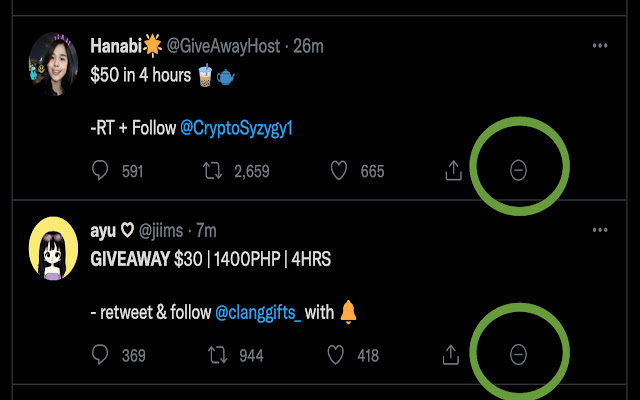Open the @GiveAwayHost handle
Image resolution: width=640 pixels, height=400 pixels.
pyautogui.click(x=222, y=46)
